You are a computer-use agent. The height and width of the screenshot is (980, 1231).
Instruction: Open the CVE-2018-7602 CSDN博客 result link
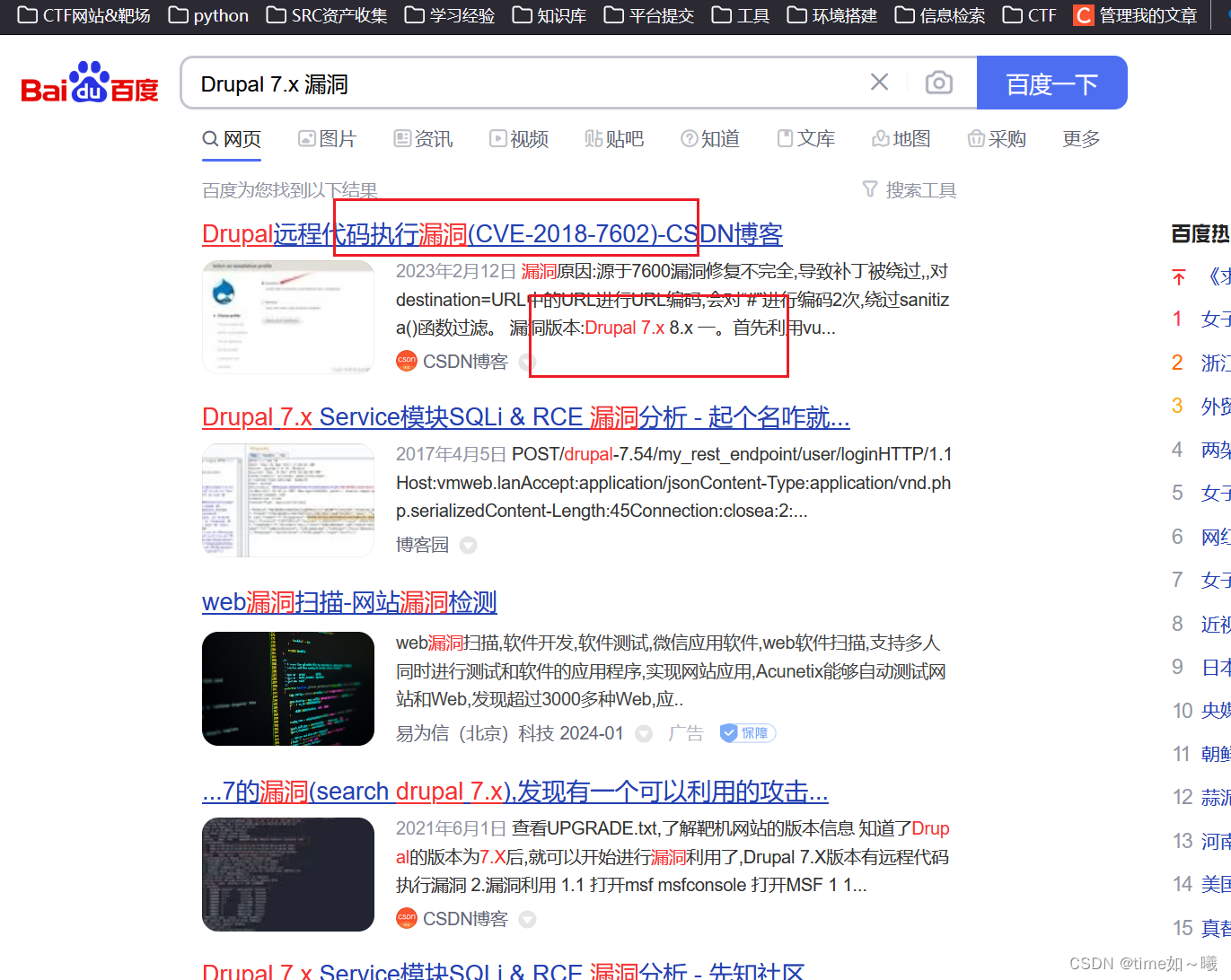(492, 234)
